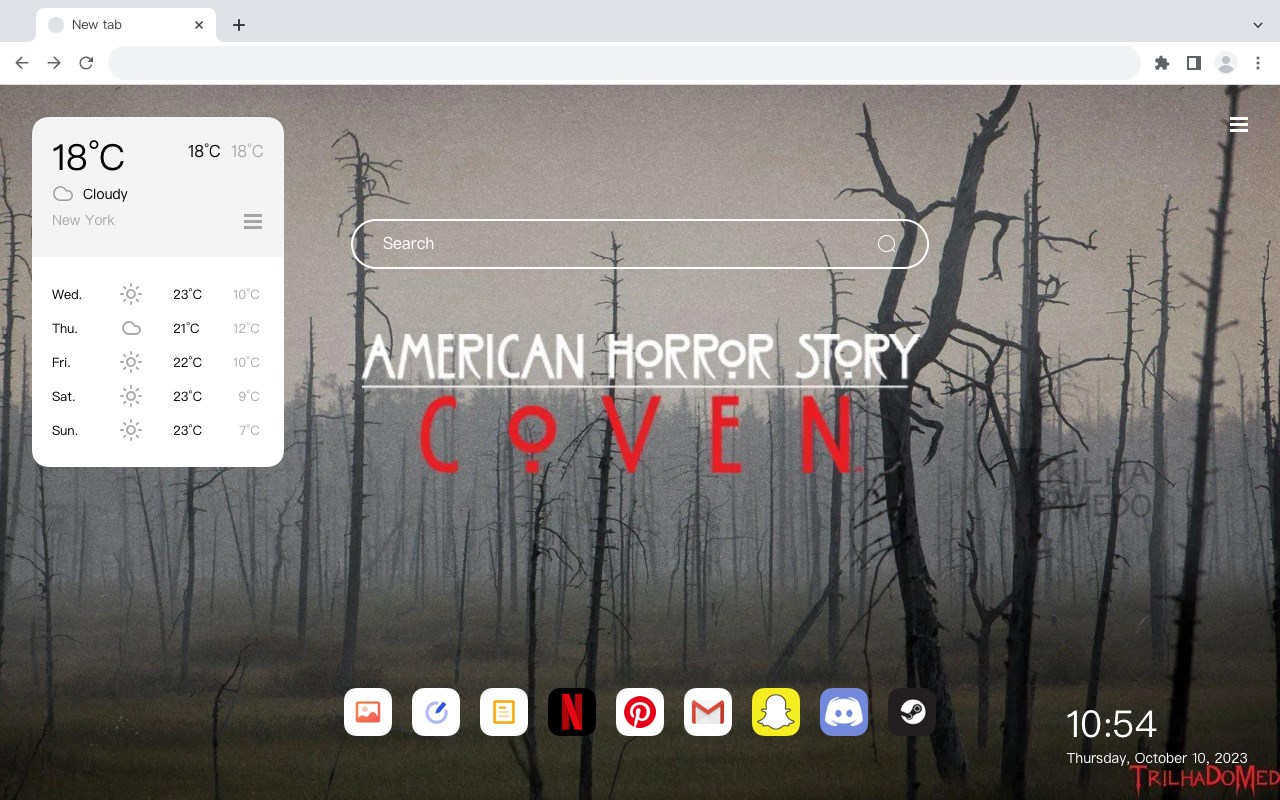Open the Steam shortcut

(x=912, y=712)
